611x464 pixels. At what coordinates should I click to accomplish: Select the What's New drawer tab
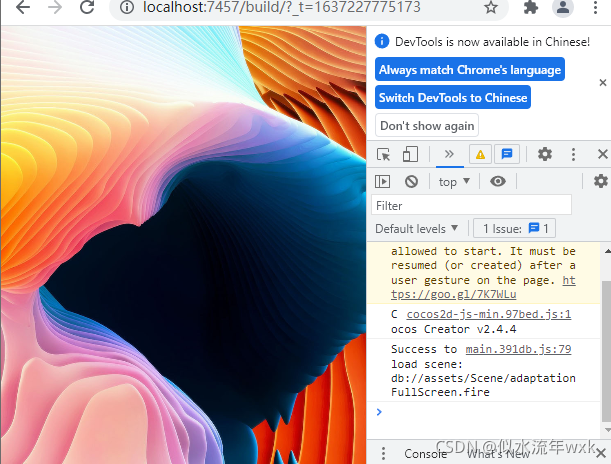tap(498, 454)
